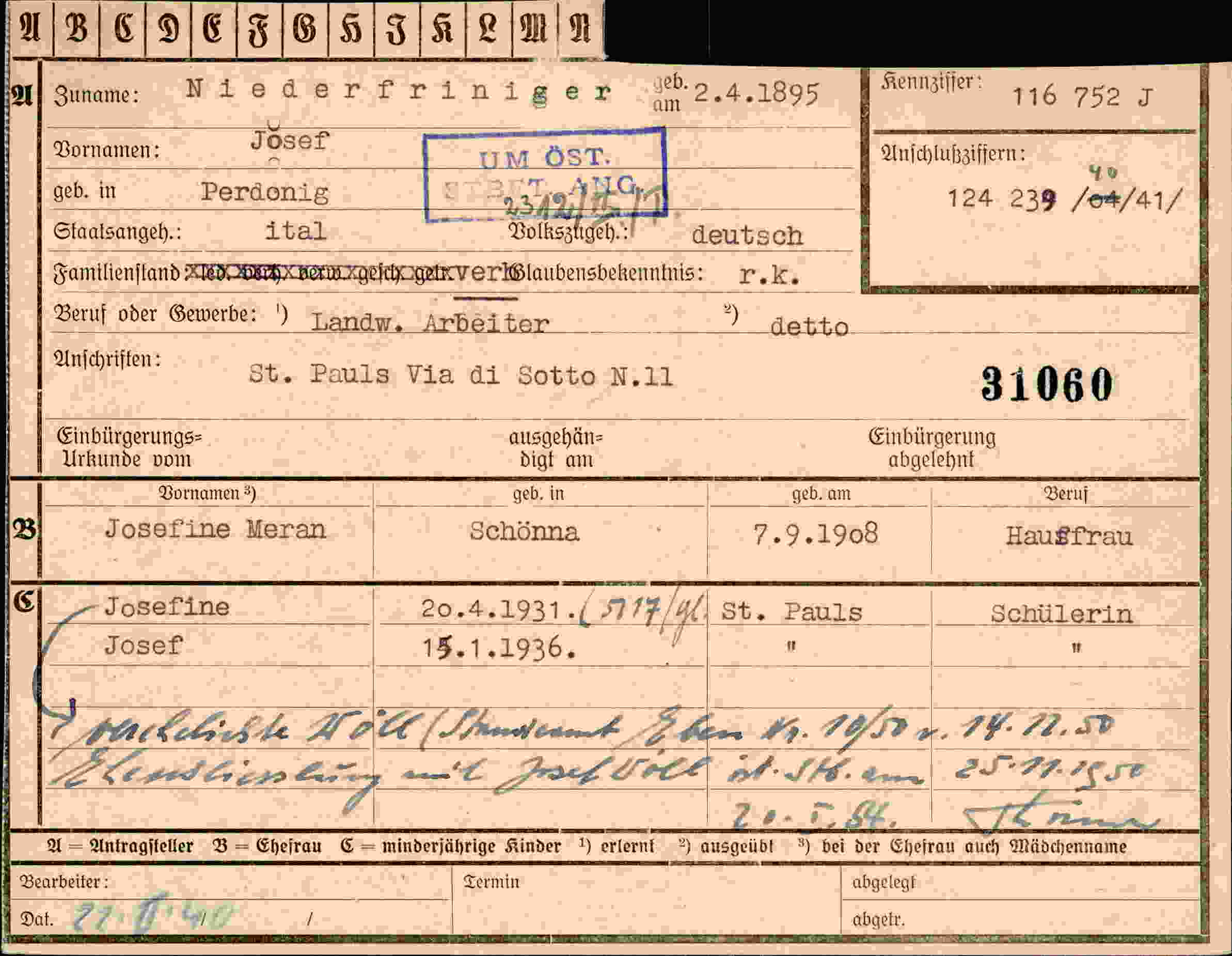Click the Einbürgerungs-Urkunde vom label

click(x=129, y=448)
